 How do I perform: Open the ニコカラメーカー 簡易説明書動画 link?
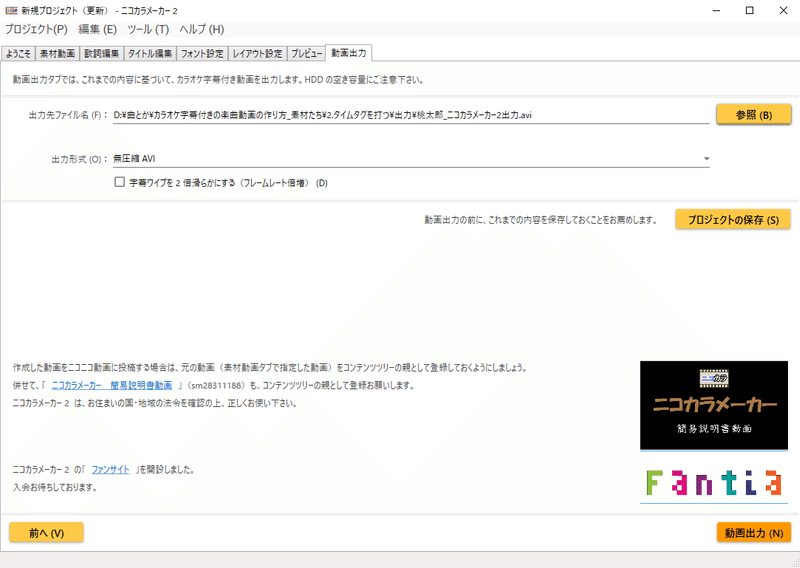(112, 385)
